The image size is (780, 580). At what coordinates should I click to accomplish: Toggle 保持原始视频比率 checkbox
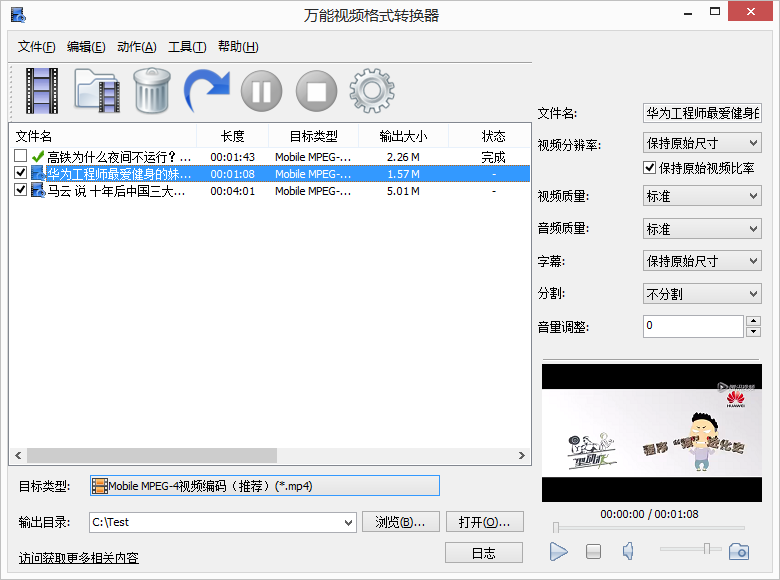pyautogui.click(x=649, y=168)
